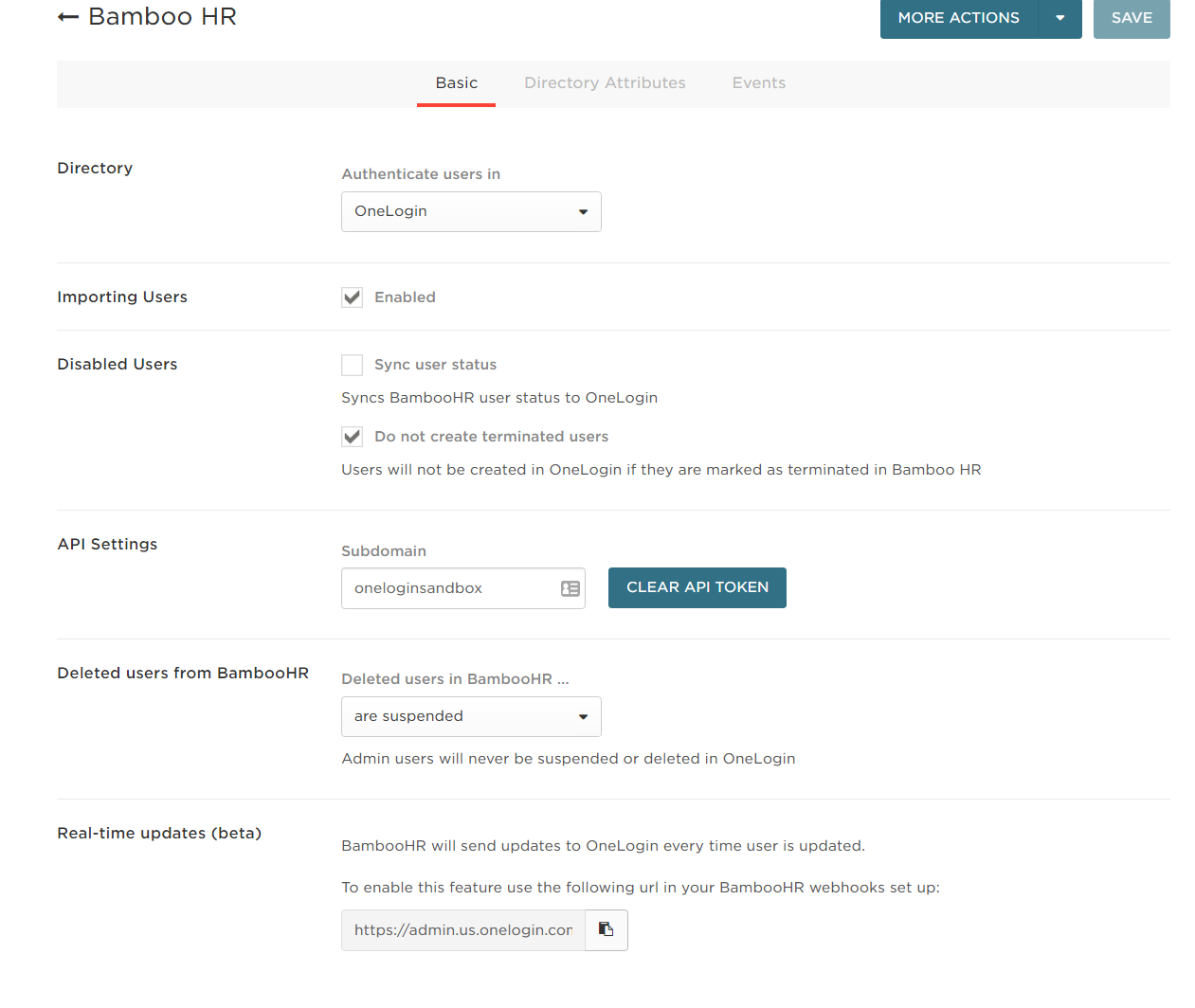Enable the Sync user status checkbox
This screenshot has width=1195, height=1008.
coord(353,365)
